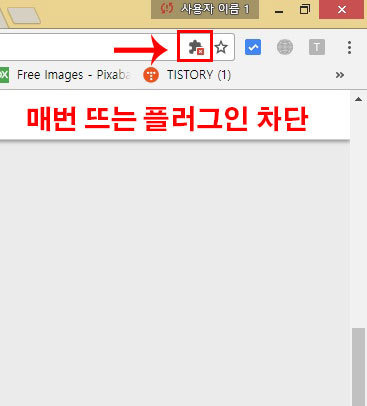The width and height of the screenshot is (367, 406).
Task: Open the blue checkmark extension
Action: (x=253, y=47)
